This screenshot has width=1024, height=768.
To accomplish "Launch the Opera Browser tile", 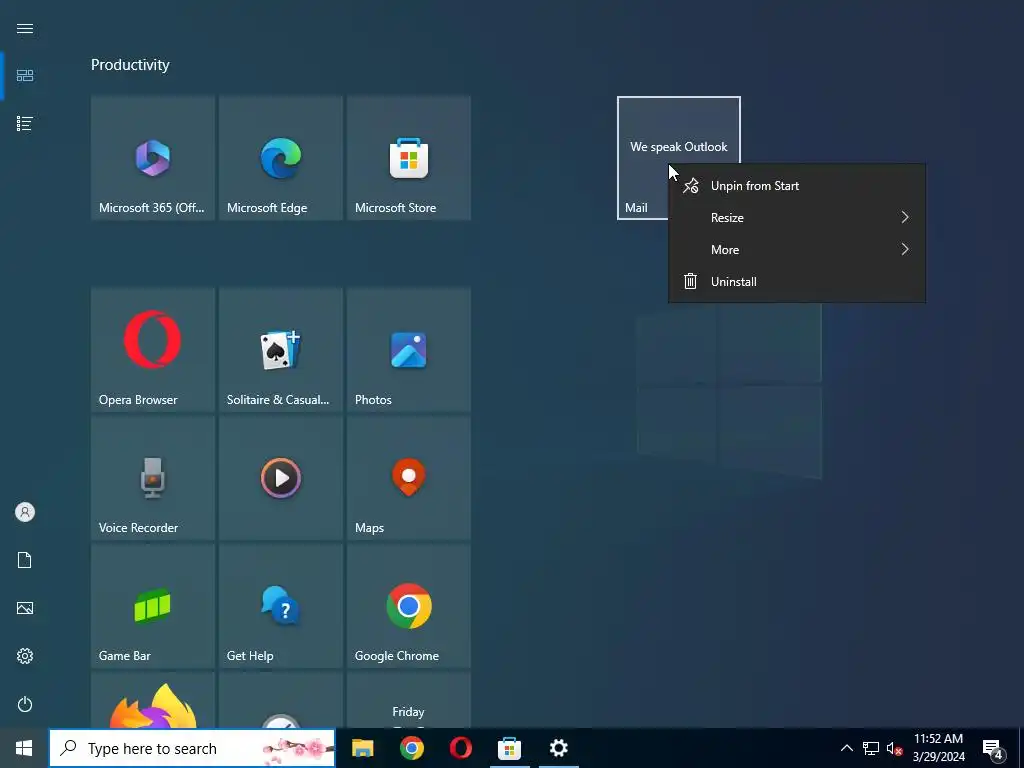I will [153, 350].
